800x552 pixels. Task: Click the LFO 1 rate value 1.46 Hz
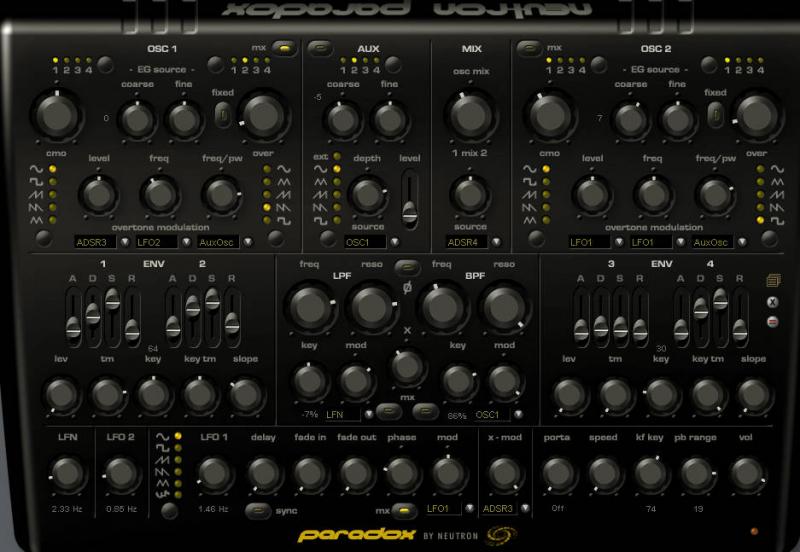pos(213,509)
